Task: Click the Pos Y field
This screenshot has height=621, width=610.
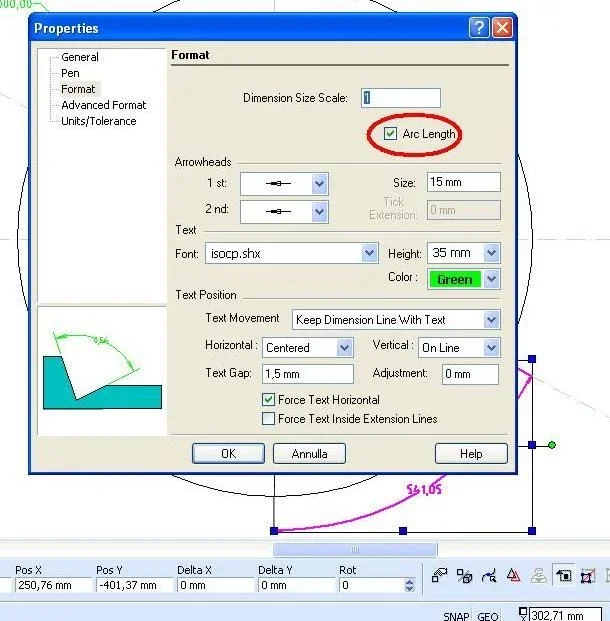Action: [134, 585]
